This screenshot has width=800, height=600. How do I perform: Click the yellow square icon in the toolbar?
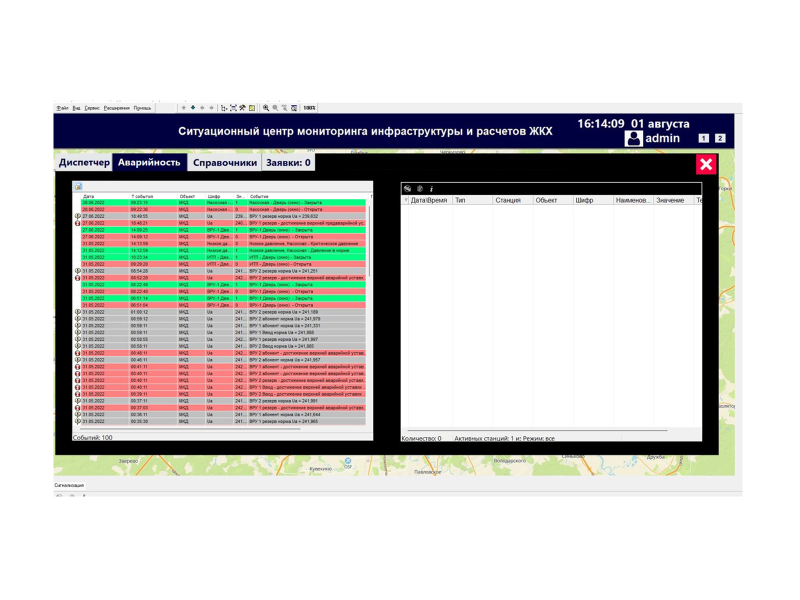click(x=252, y=108)
